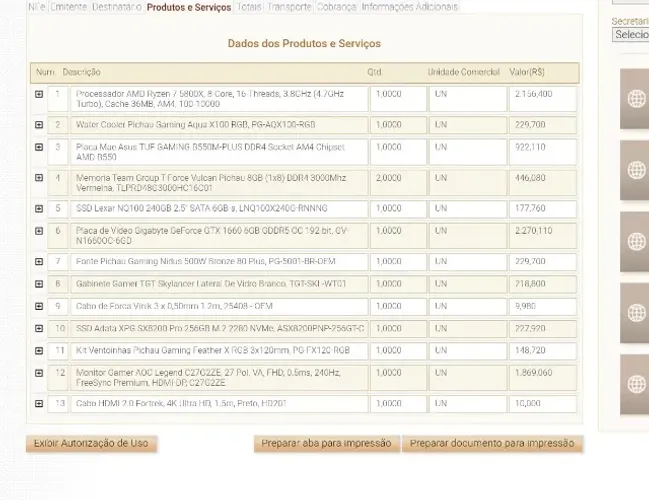The width and height of the screenshot is (649, 500).
Task: Click second globe icon in right sidebar
Action: 637,170
